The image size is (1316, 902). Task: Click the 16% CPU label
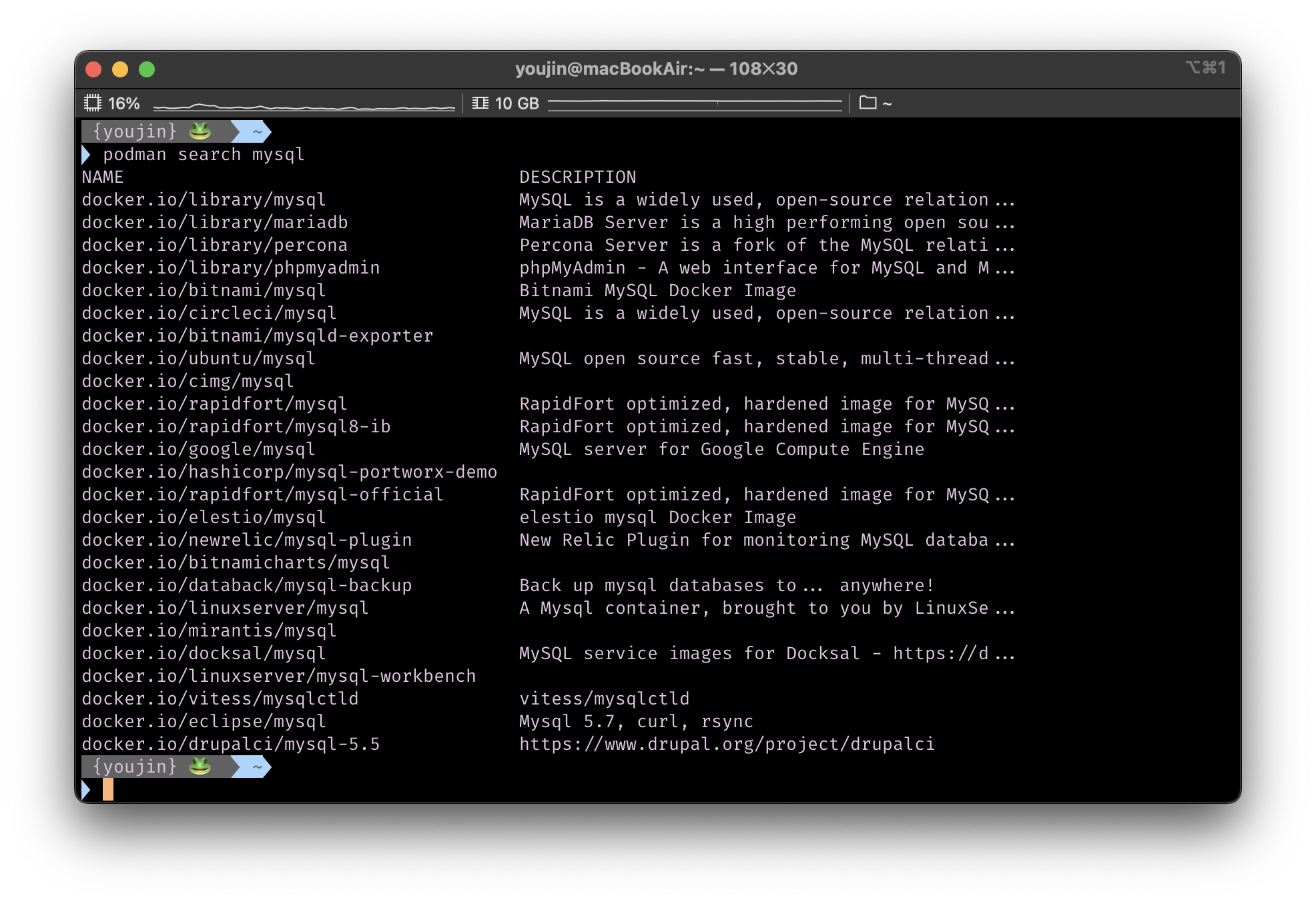124,103
